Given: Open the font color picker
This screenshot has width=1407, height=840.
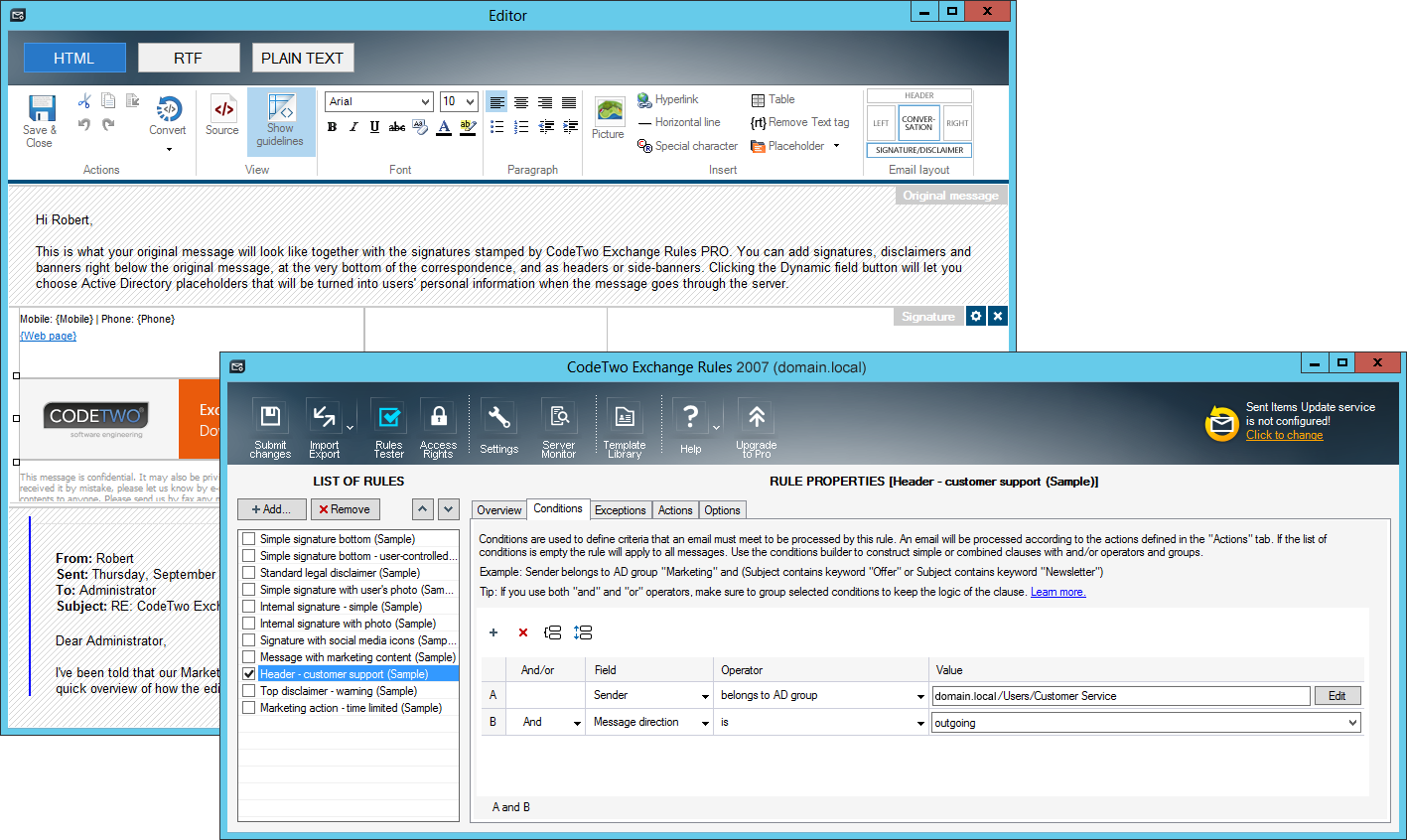Looking at the screenshot, I should coord(444,127).
